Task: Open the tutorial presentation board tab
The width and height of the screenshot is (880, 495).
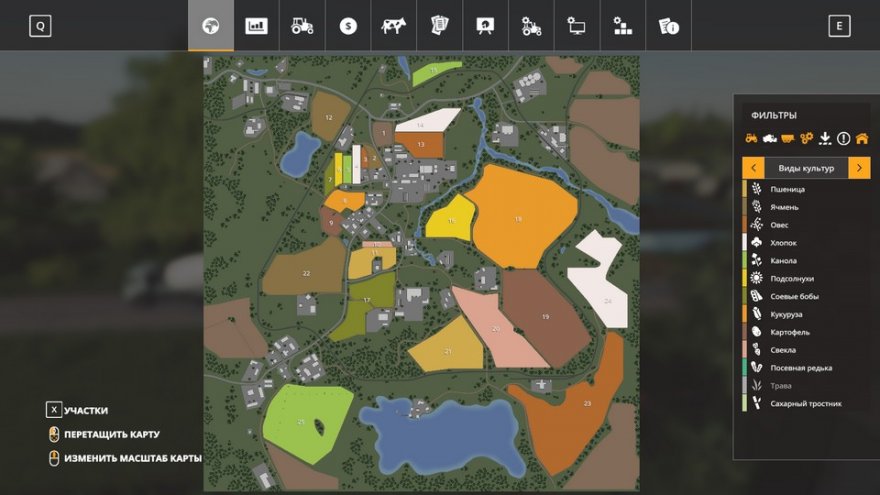Action: tap(485, 26)
